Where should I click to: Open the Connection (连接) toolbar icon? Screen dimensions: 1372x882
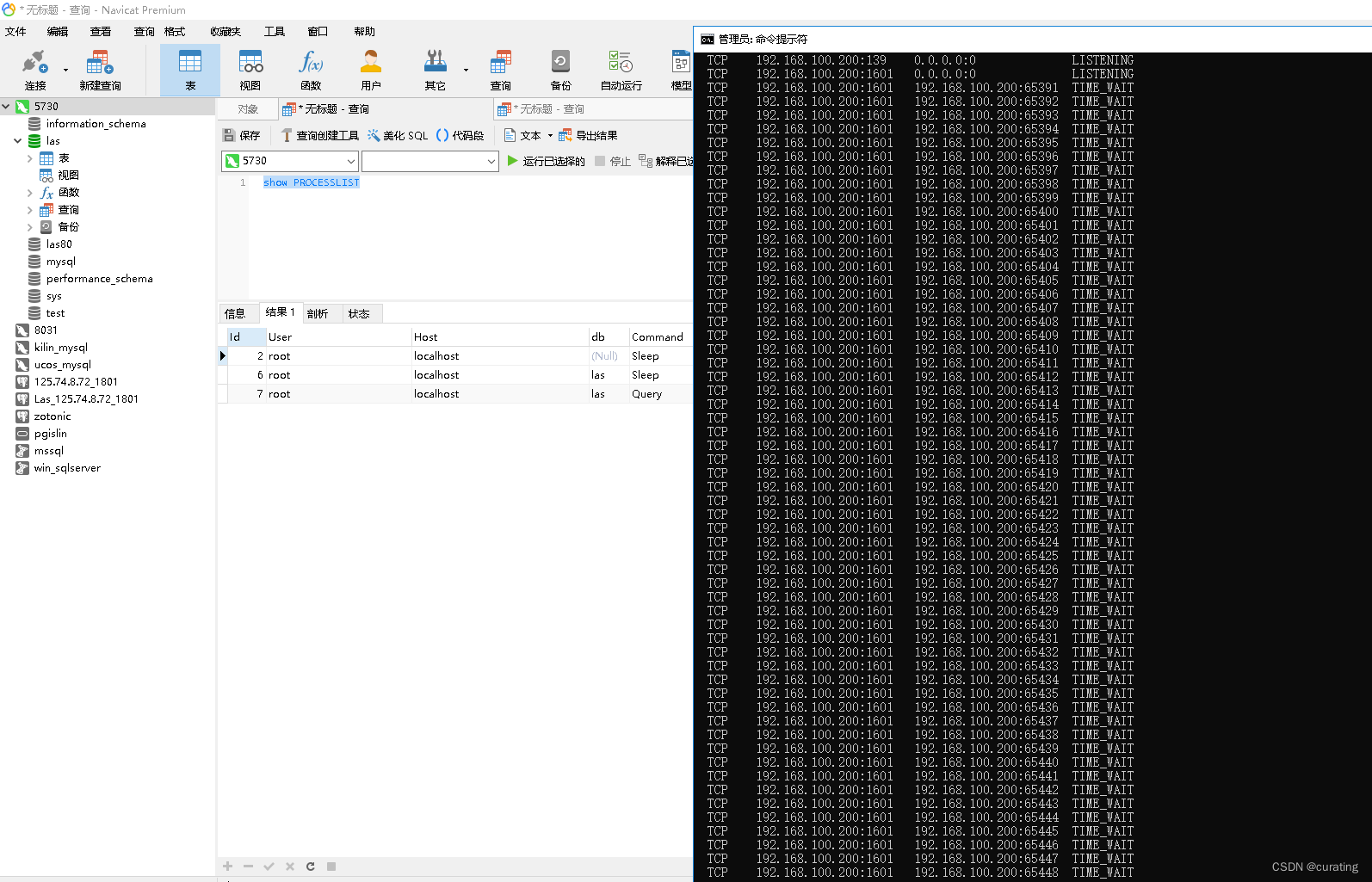pyautogui.click(x=35, y=70)
